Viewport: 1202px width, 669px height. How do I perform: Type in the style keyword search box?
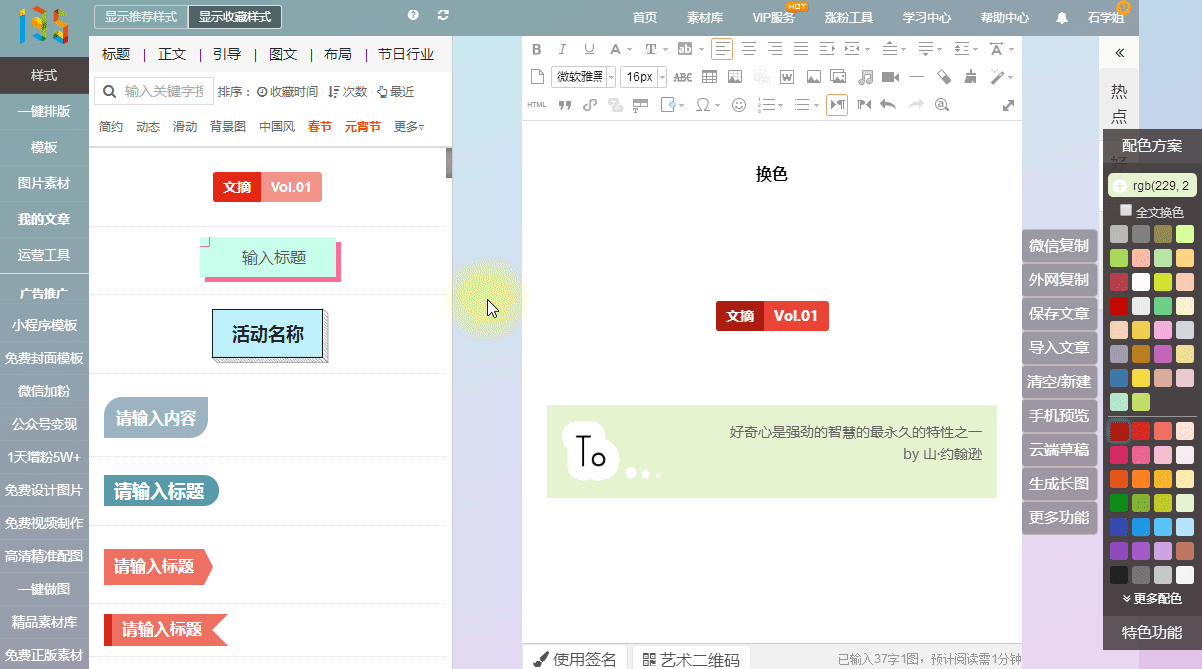pyautogui.click(x=166, y=92)
